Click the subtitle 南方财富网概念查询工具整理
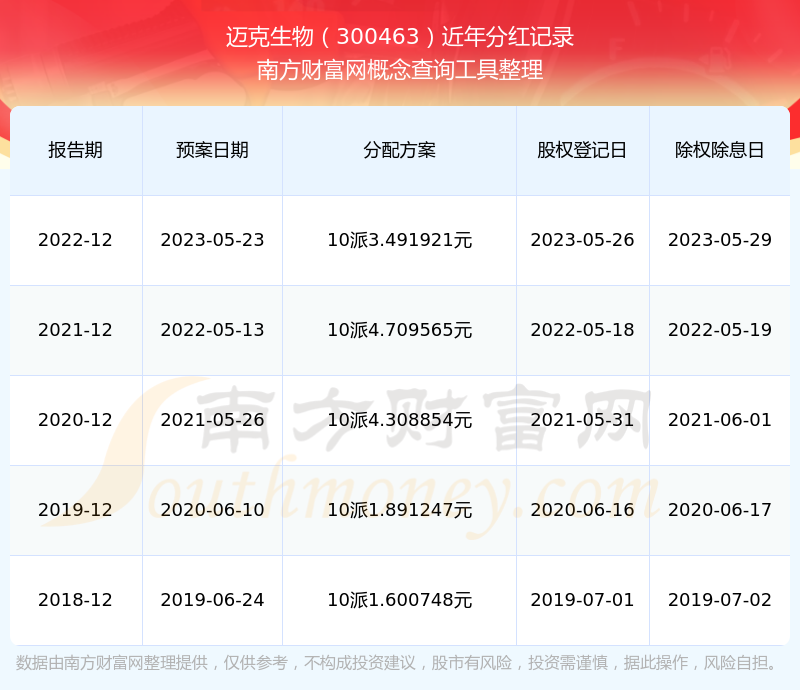Screen dimensions: 800x690 click(400, 70)
